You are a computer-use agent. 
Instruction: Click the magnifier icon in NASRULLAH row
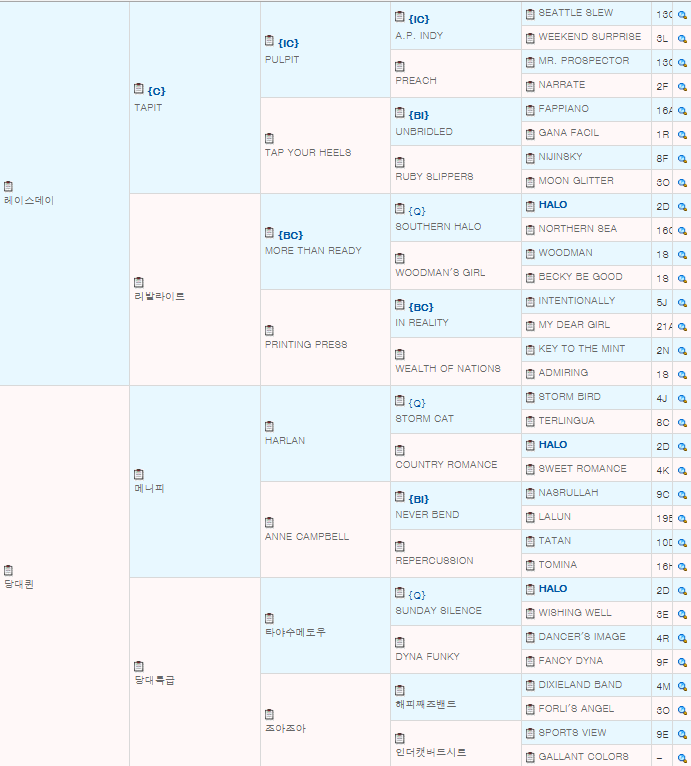[x=682, y=494]
